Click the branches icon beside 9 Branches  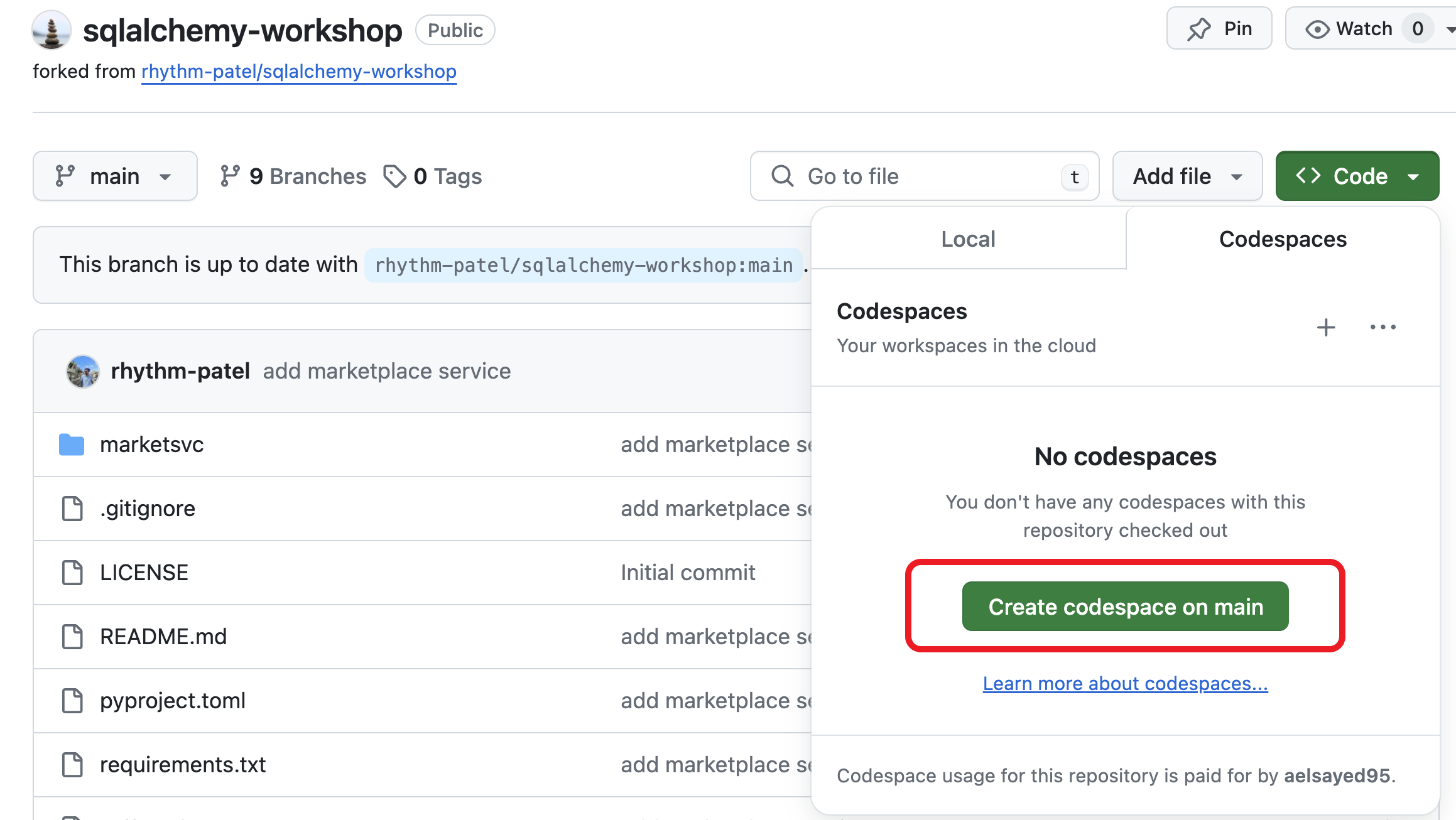point(230,176)
